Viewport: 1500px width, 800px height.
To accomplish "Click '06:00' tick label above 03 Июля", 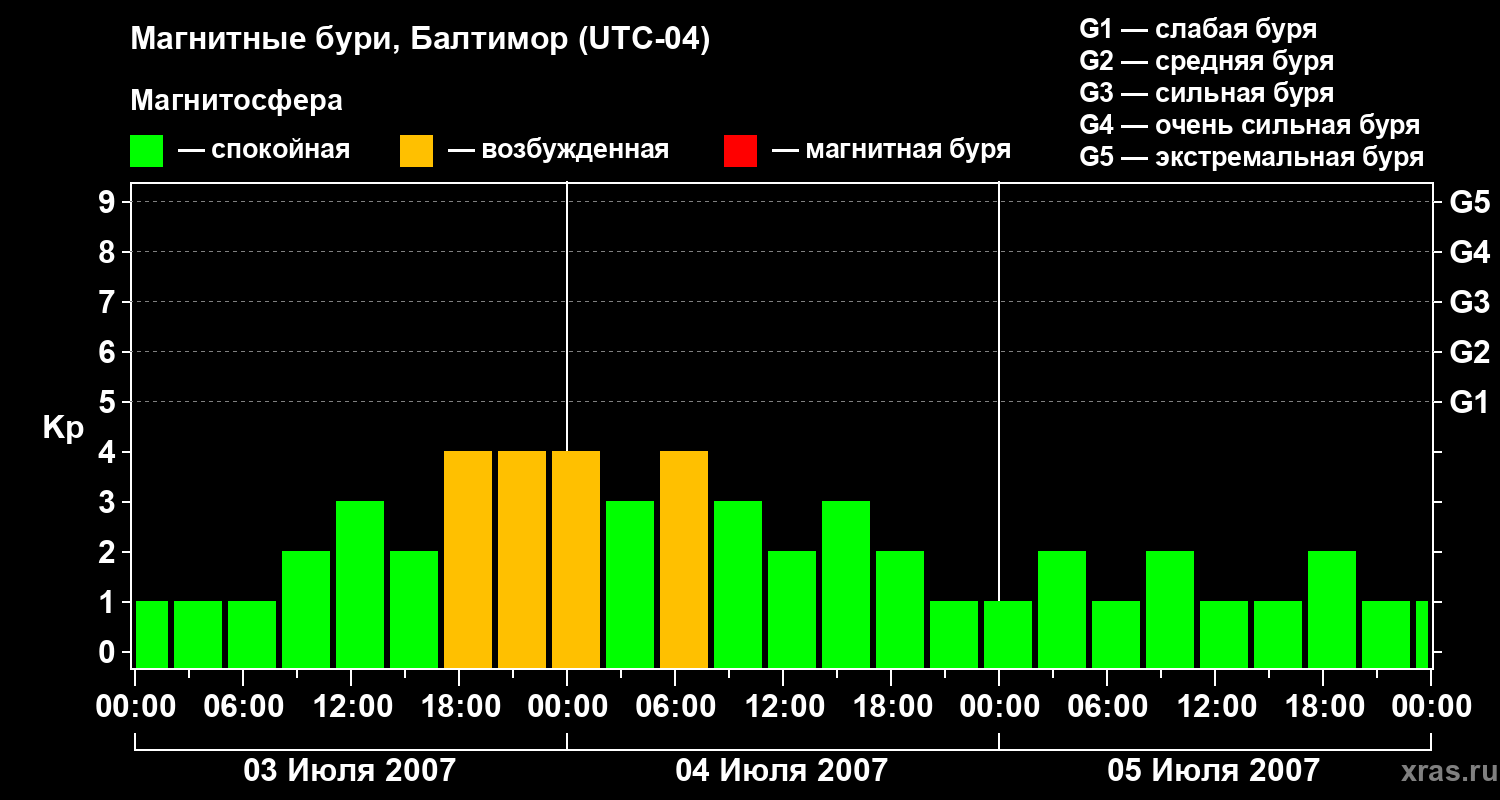I will click(243, 706).
